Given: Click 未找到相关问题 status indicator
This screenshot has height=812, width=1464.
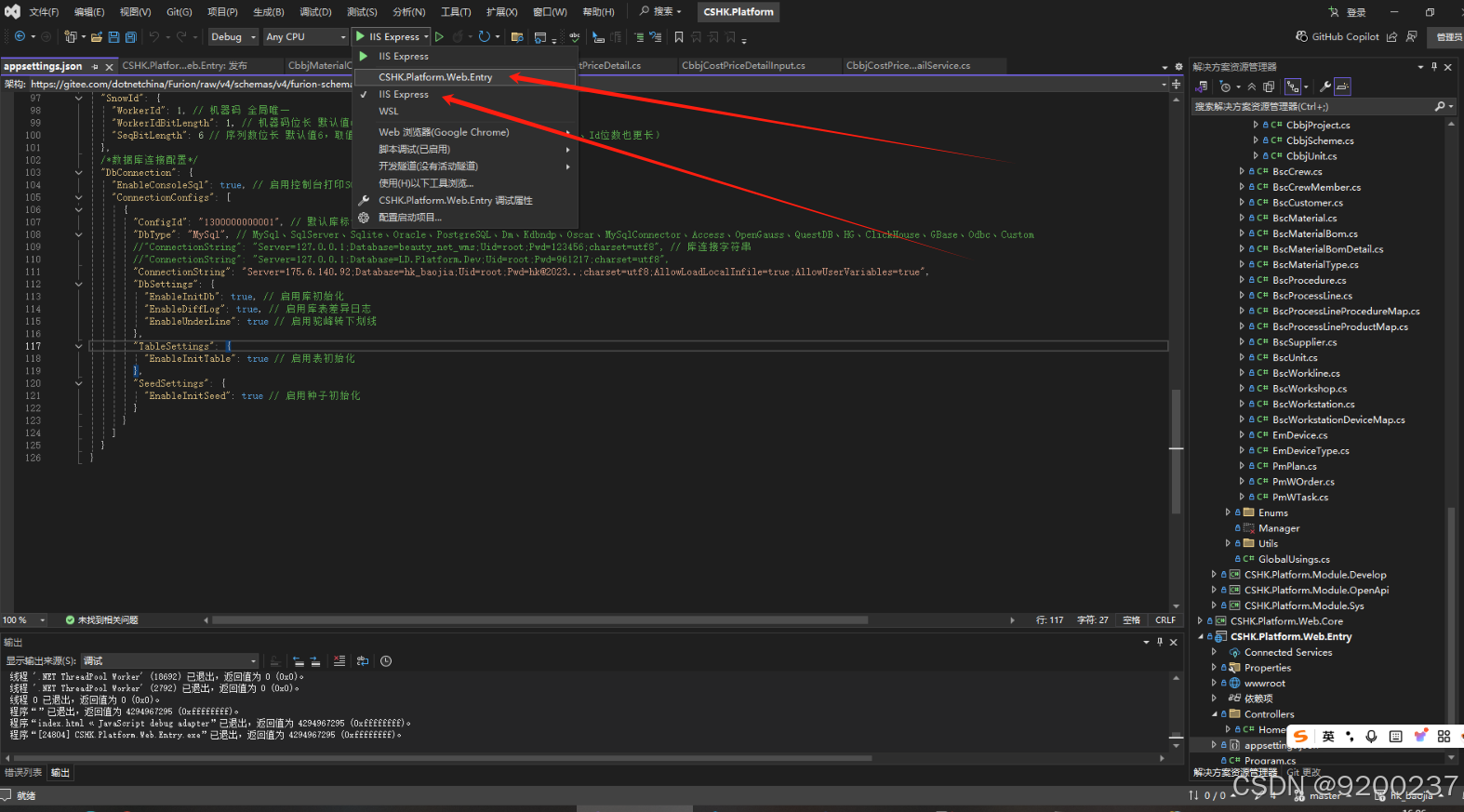Looking at the screenshot, I should point(102,620).
